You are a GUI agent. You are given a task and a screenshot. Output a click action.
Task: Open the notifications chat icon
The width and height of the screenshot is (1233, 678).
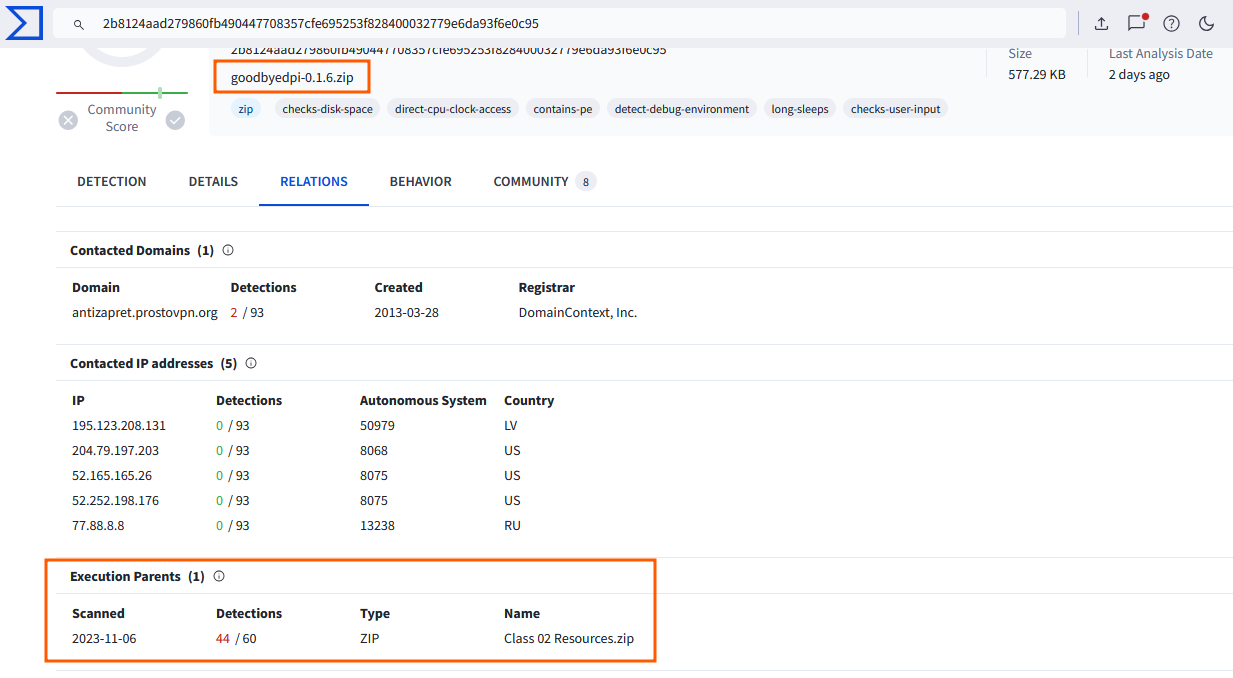tap(1136, 23)
